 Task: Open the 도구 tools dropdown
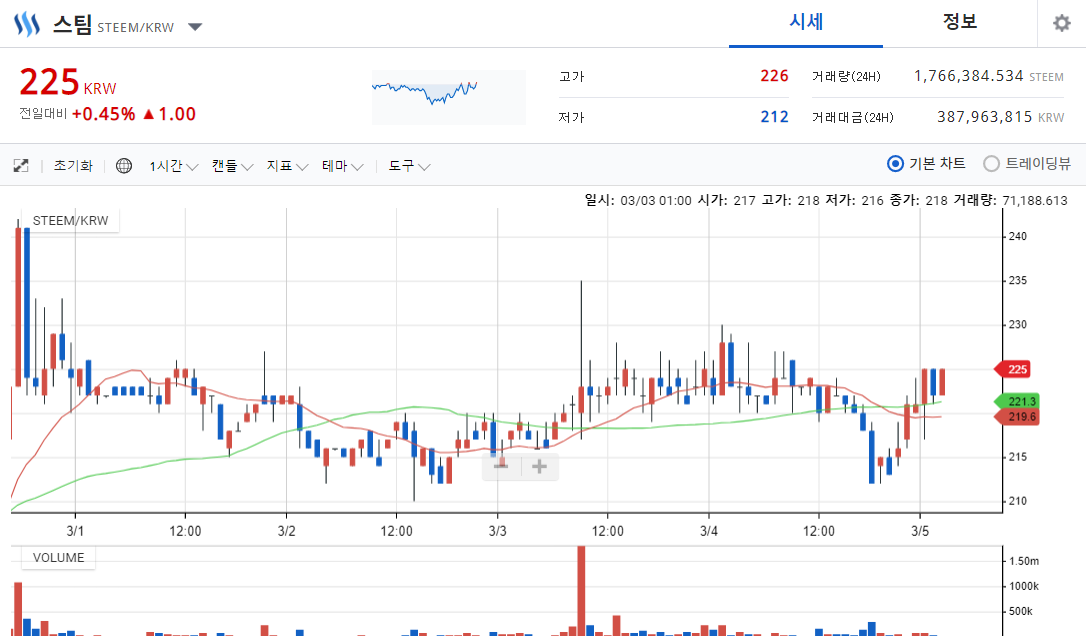(x=409, y=166)
